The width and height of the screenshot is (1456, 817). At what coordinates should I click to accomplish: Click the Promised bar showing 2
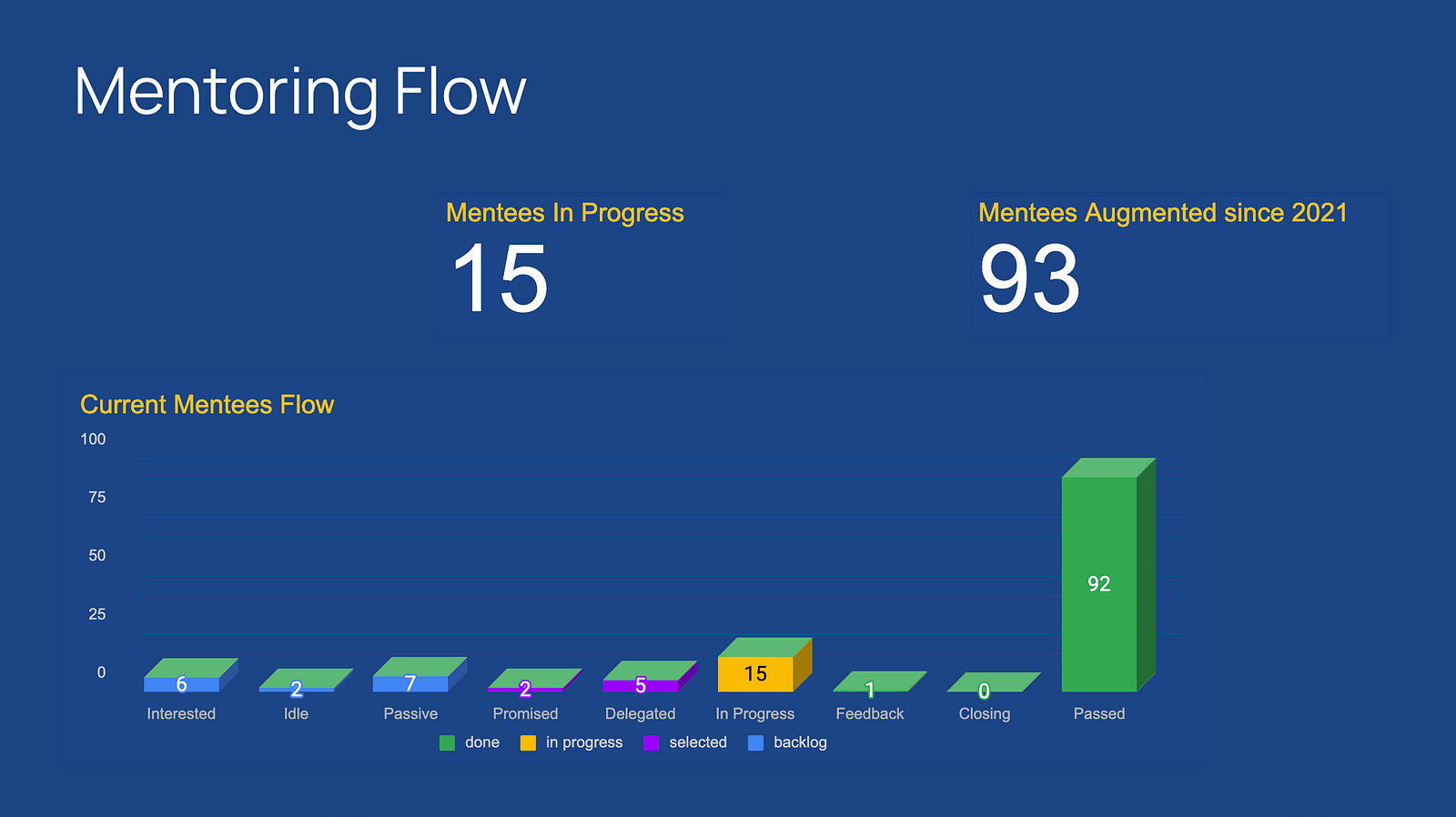click(x=534, y=681)
